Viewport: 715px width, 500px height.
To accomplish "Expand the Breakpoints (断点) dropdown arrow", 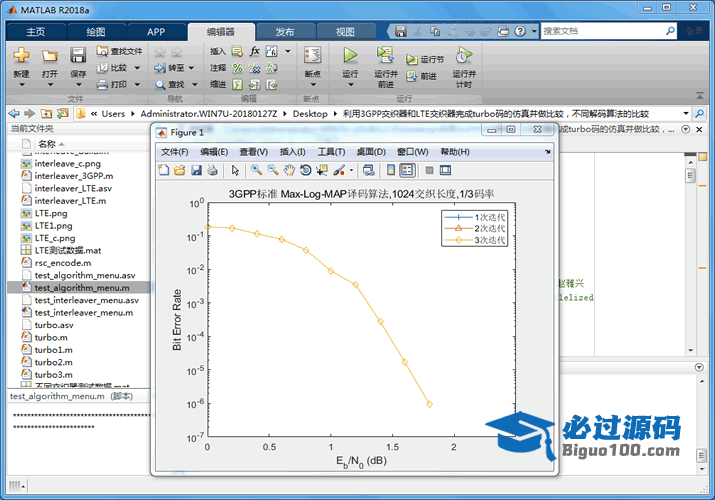I will point(312,85).
